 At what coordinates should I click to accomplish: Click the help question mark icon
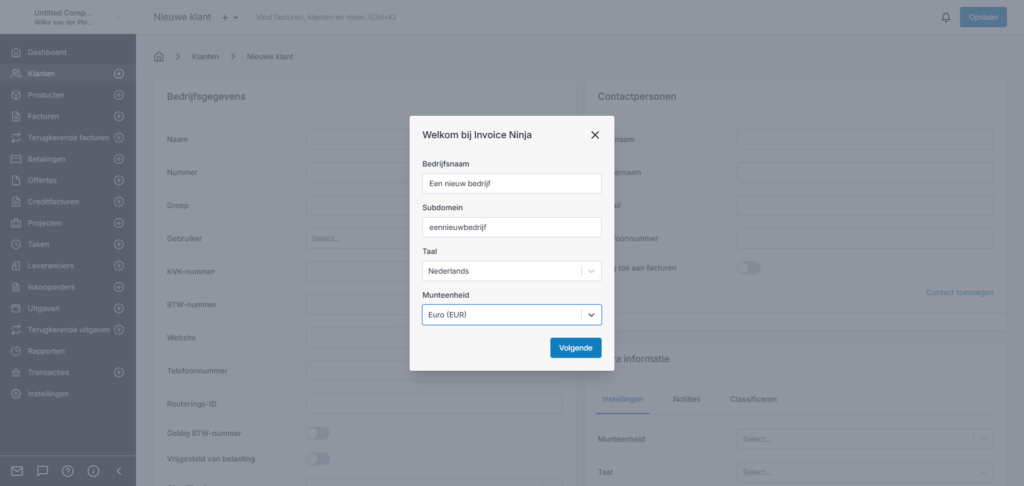(x=68, y=471)
